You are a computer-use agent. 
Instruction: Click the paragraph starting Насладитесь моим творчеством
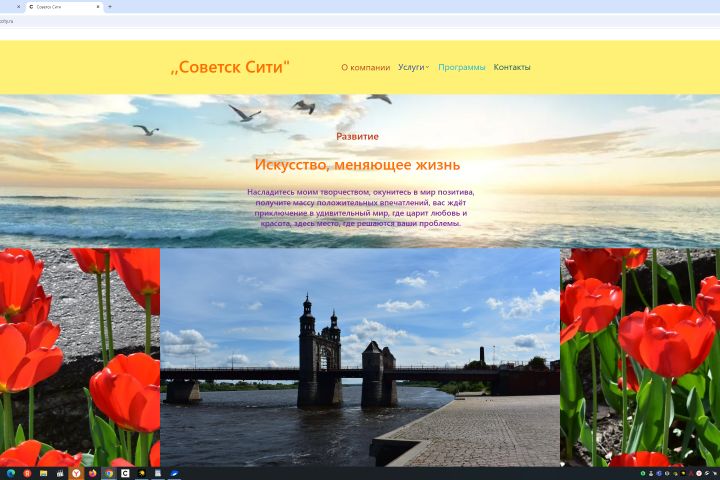tap(360, 208)
